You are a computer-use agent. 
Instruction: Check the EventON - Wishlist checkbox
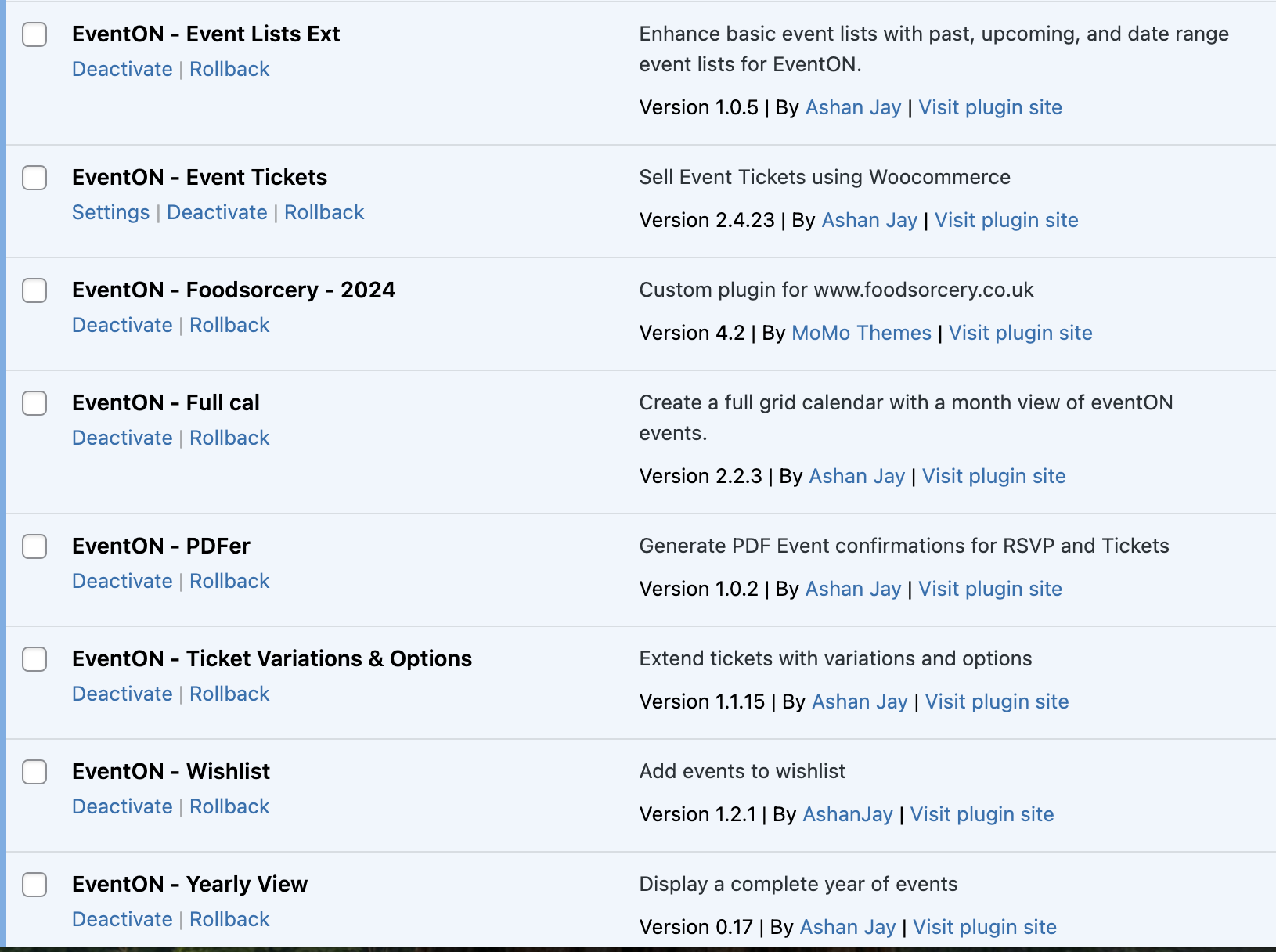point(34,772)
